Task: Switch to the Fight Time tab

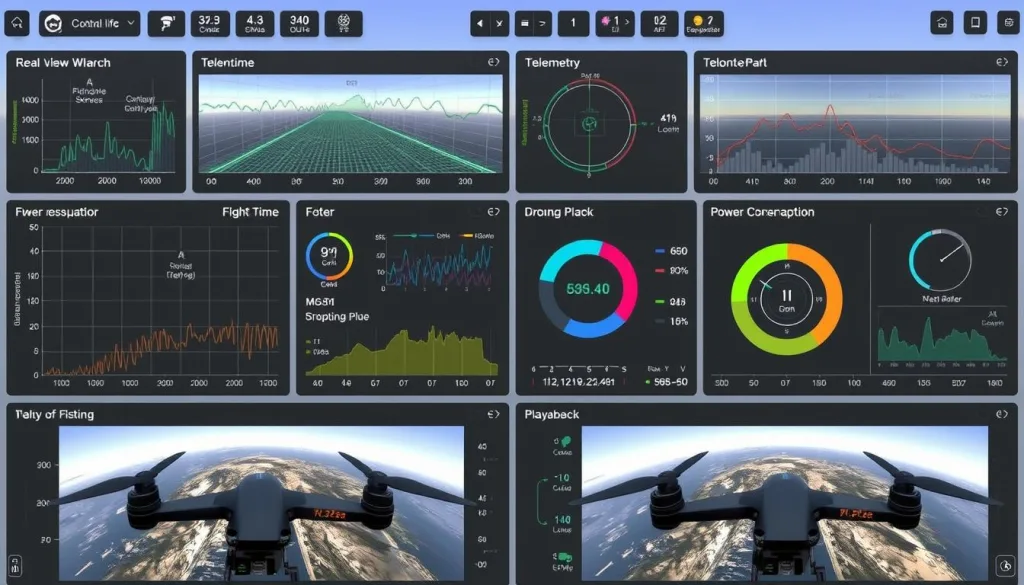Action: 250,212
